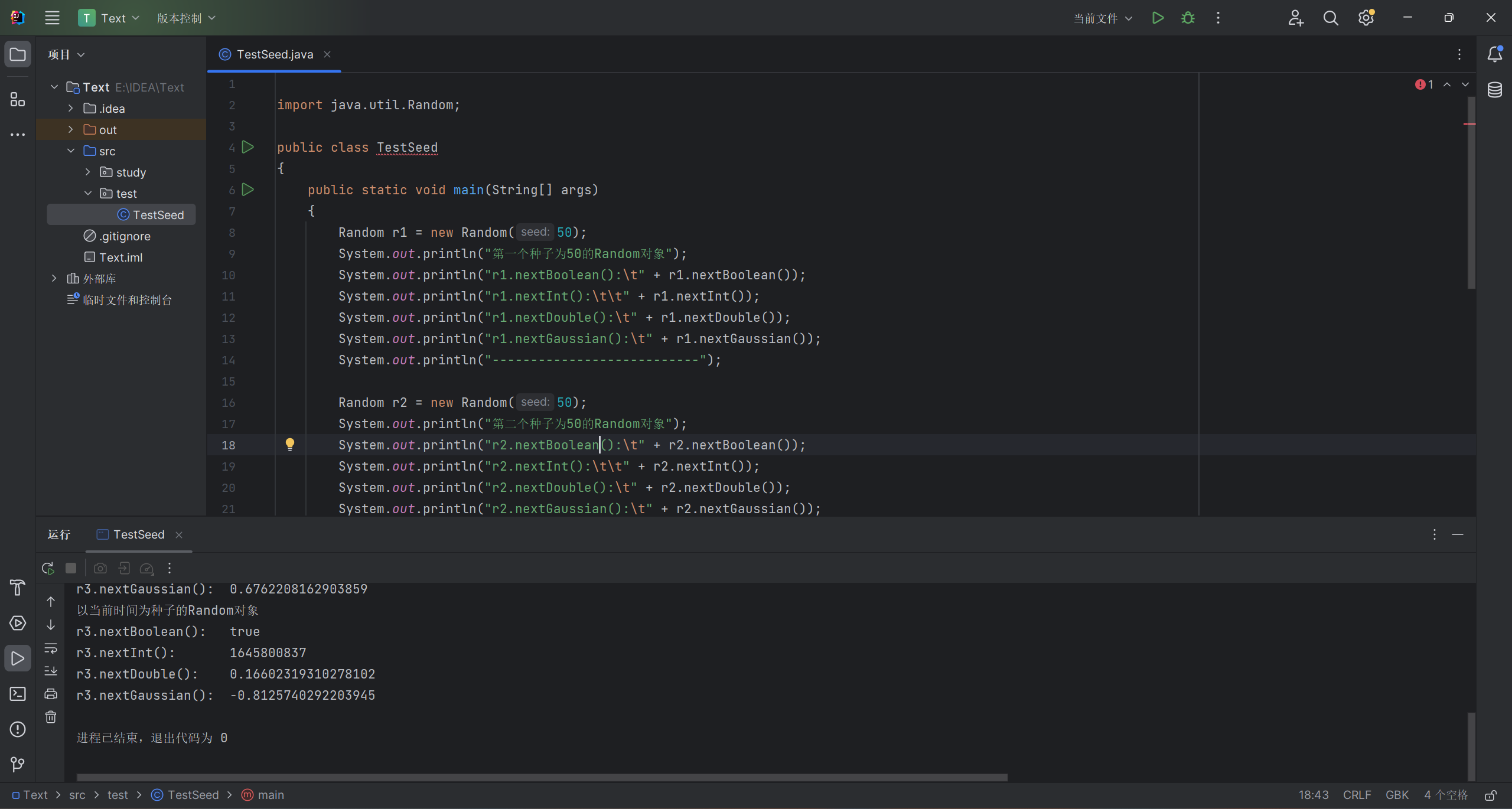Open the Git branch tool icon
The width and height of the screenshot is (1512, 809).
pos(18,764)
